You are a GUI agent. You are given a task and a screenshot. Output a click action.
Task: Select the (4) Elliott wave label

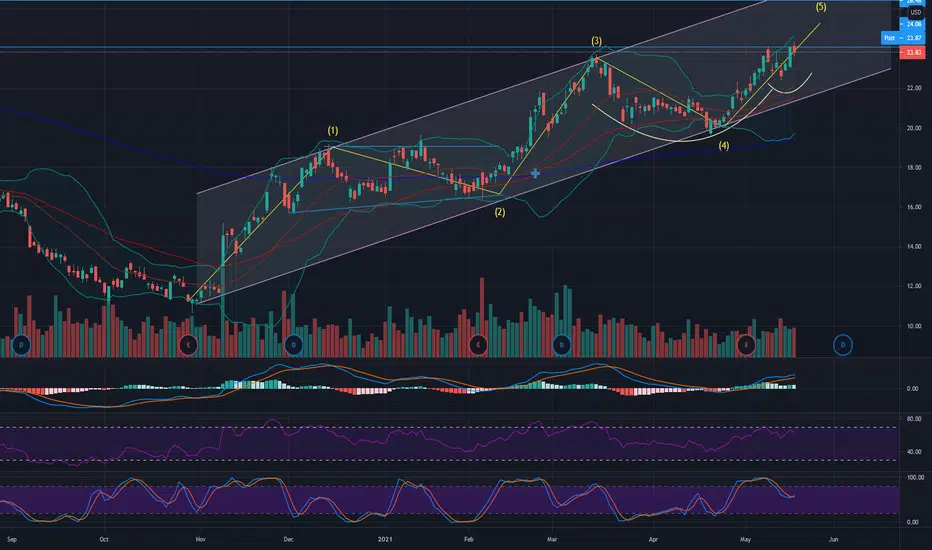click(723, 146)
